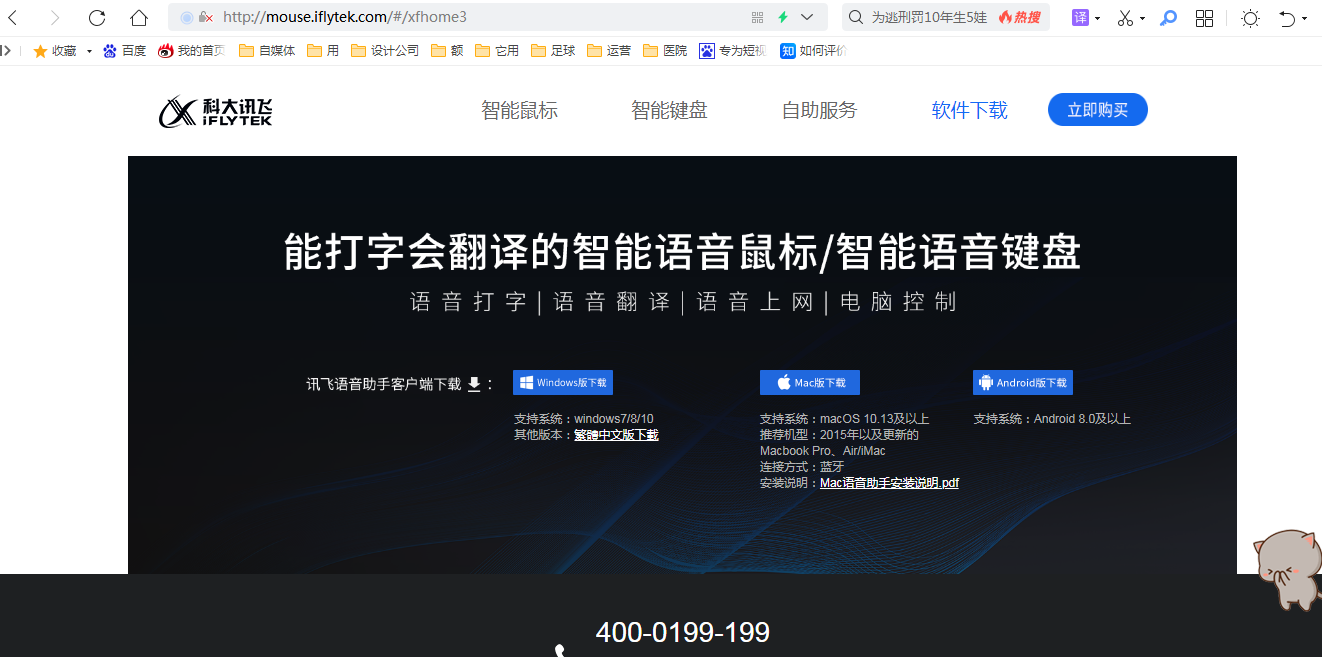Toggle the sun brightness mode icon
The height and width of the screenshot is (657, 1322).
[1250, 17]
